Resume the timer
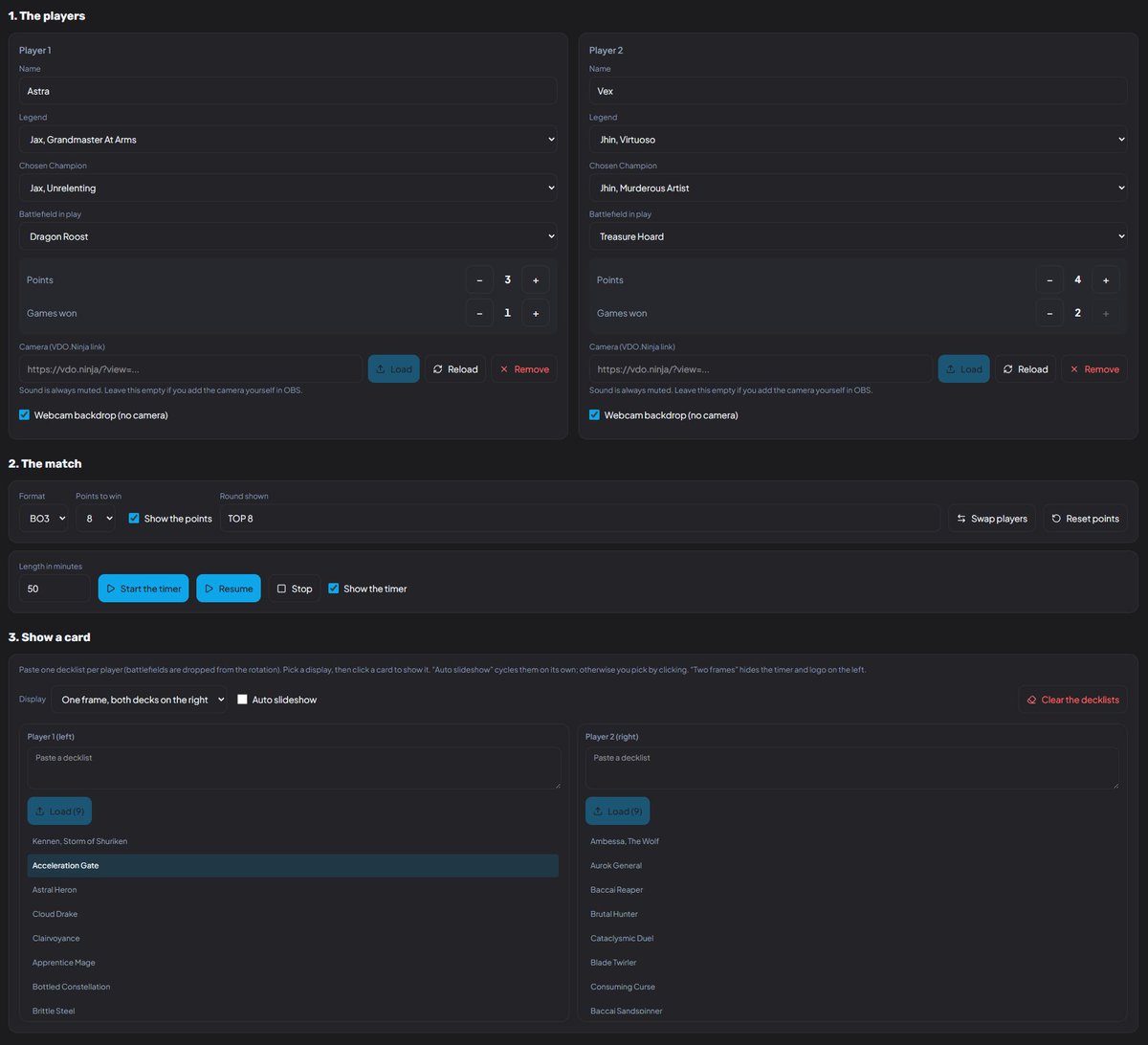 pyautogui.click(x=229, y=589)
